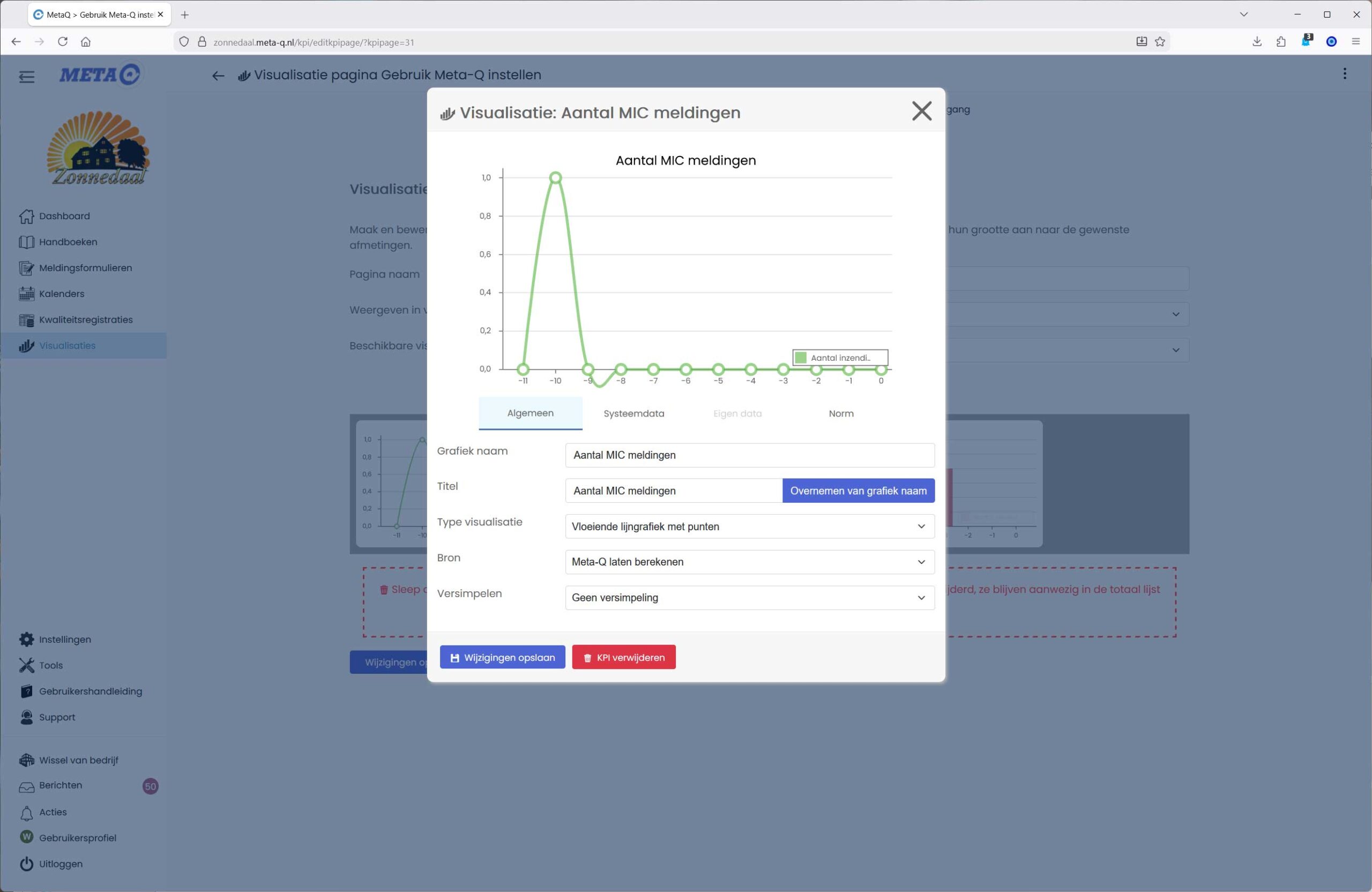
Task: Click the hamburger menu collapse icon
Action: coord(26,77)
